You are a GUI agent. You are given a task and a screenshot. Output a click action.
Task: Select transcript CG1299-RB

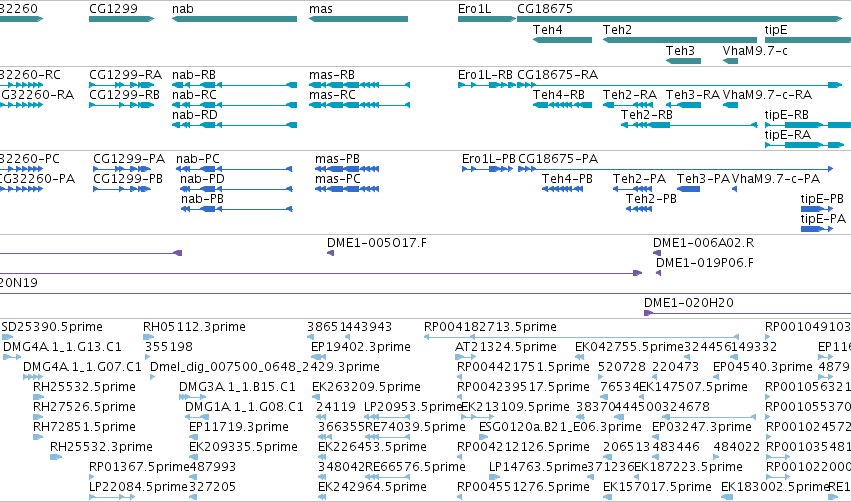(122, 105)
